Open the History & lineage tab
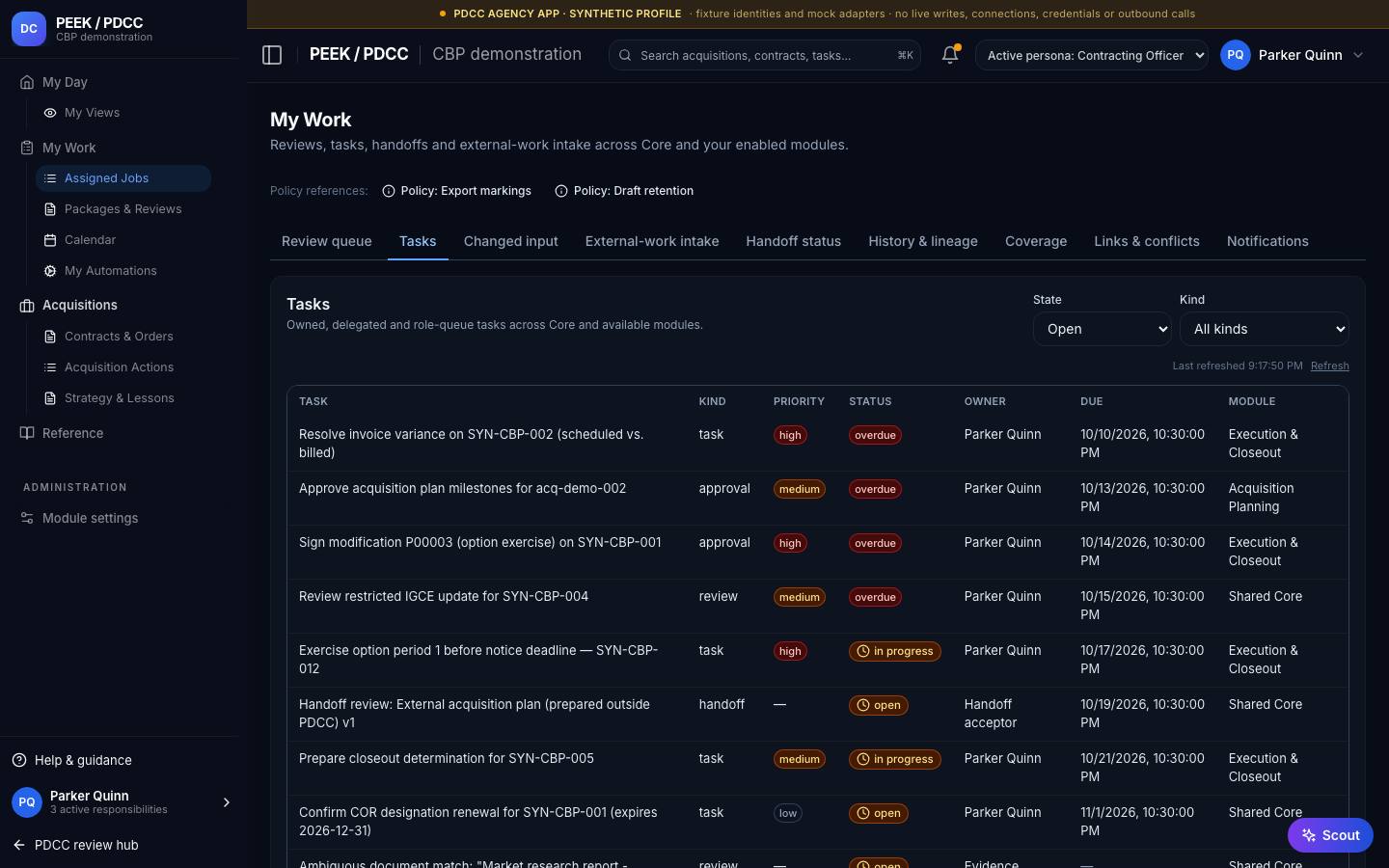Viewport: 1389px width, 868px height. point(923,241)
